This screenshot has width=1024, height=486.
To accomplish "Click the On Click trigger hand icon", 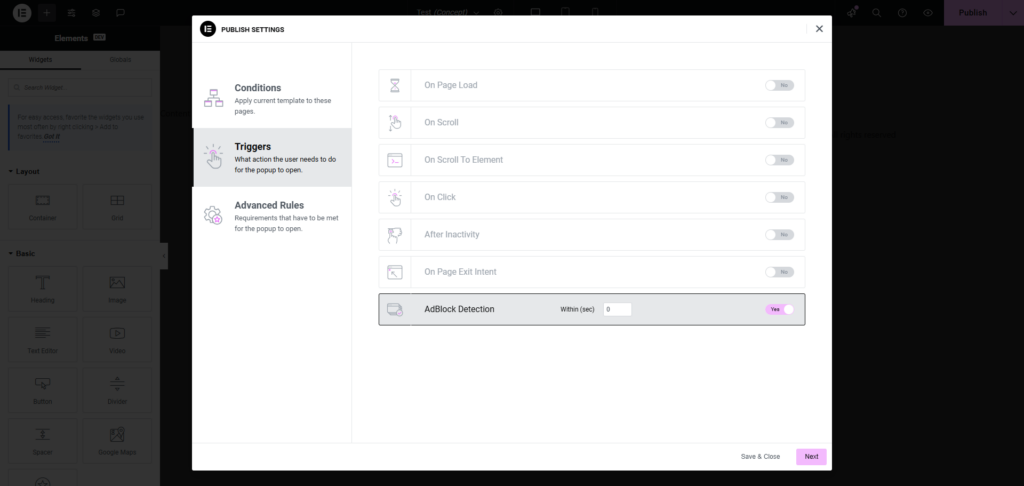I will (x=394, y=197).
